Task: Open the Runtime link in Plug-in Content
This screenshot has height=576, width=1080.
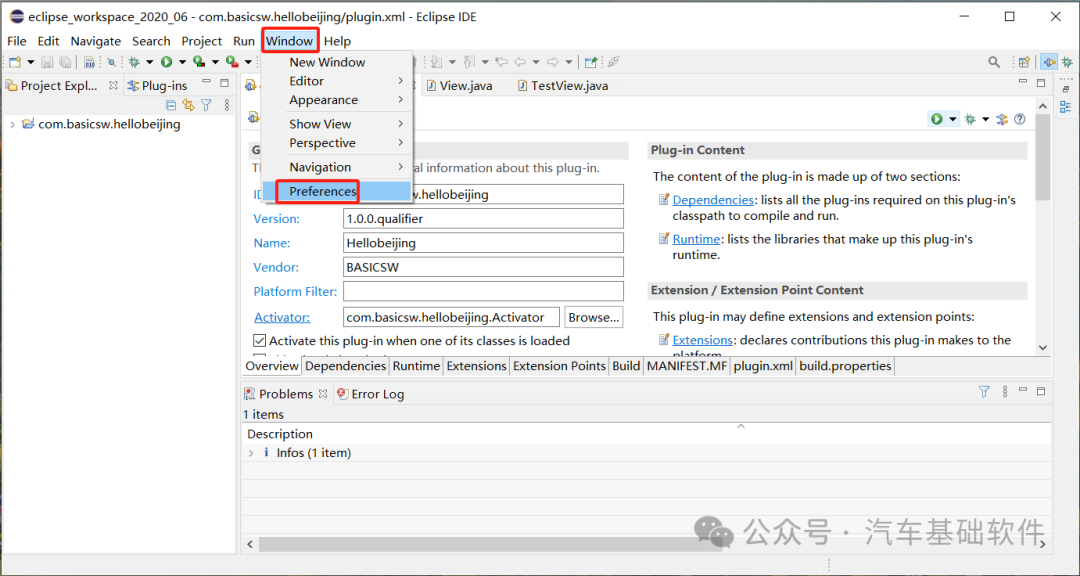Action: click(696, 239)
